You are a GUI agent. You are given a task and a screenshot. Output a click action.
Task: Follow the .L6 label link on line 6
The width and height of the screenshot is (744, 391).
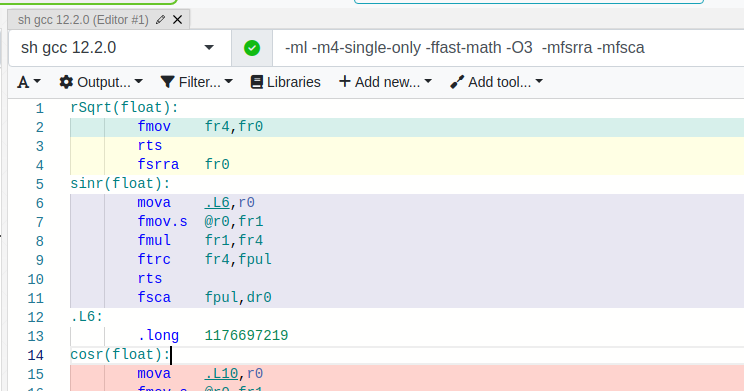(x=217, y=203)
